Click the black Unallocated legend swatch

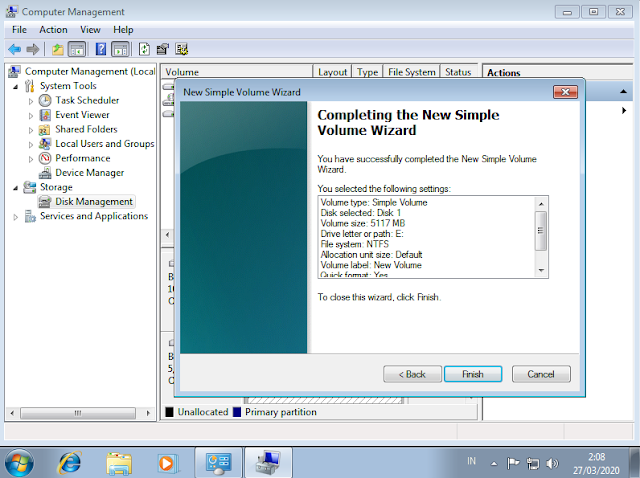[x=169, y=412]
